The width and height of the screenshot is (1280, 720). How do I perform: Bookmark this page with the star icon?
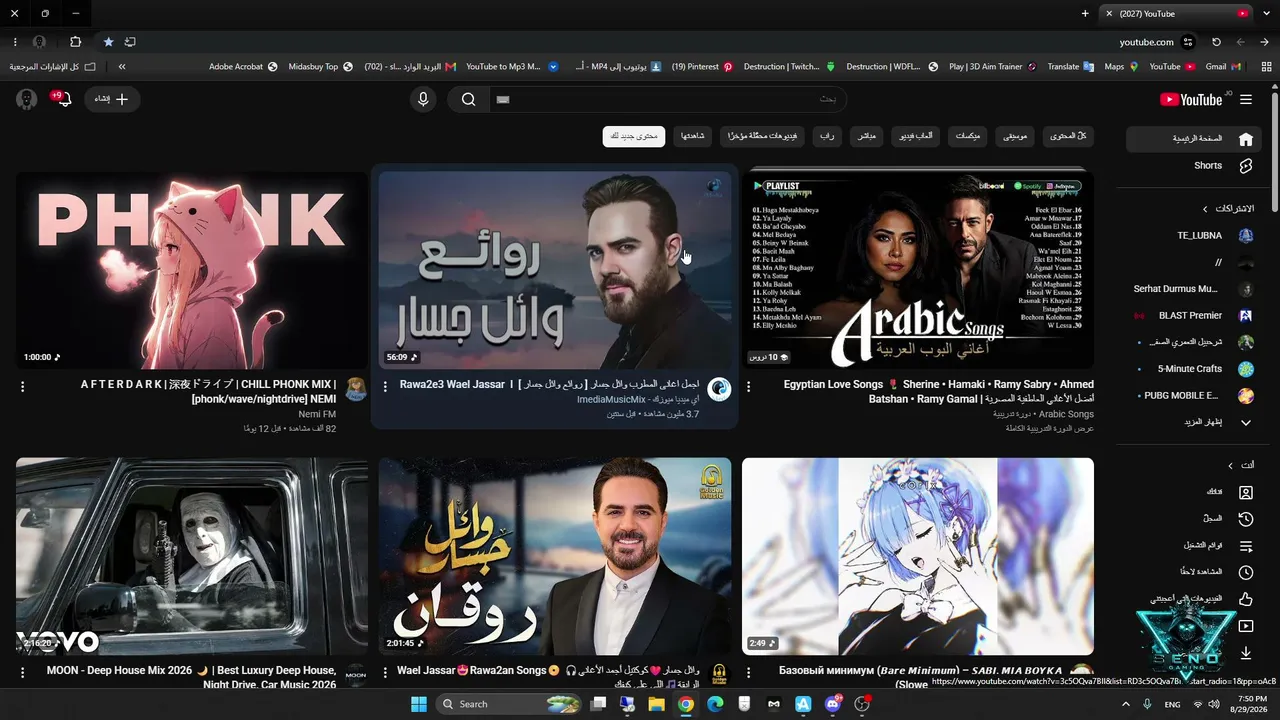pyautogui.click(x=108, y=42)
